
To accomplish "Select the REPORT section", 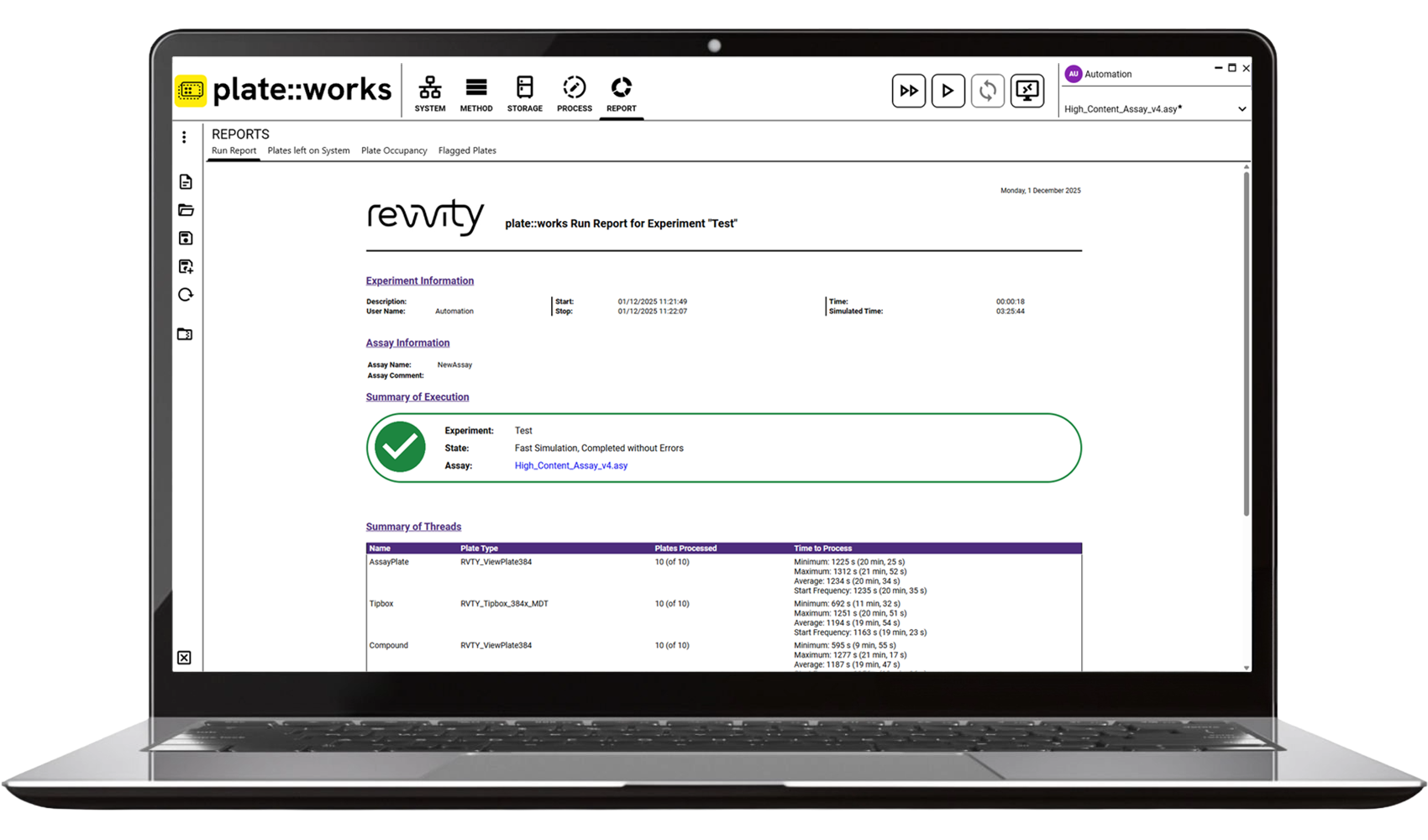I will pyautogui.click(x=622, y=93).
